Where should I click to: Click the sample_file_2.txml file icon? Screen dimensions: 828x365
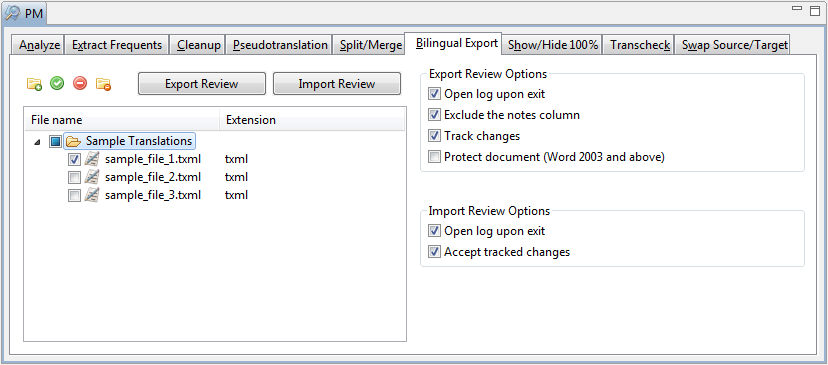[x=92, y=177]
